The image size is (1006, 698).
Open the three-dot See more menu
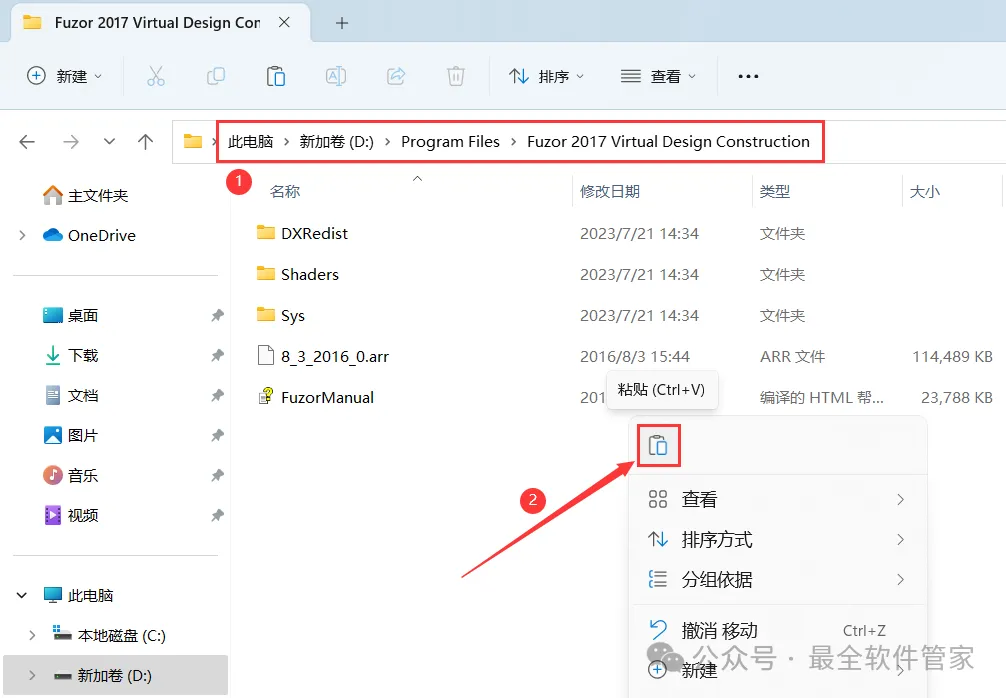click(x=748, y=76)
